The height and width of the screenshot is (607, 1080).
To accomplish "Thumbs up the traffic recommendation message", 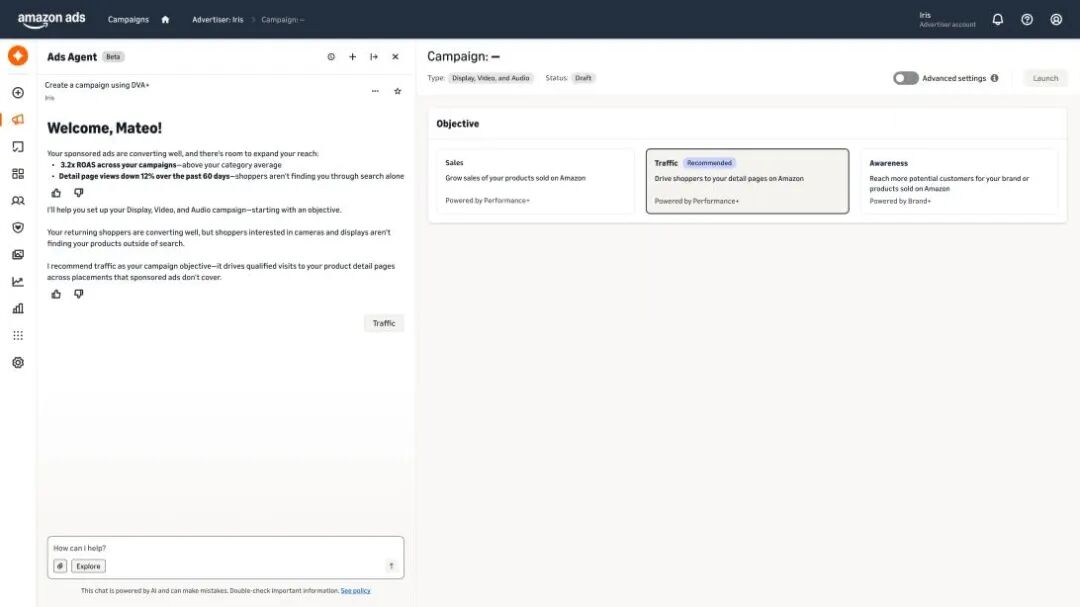I will (56, 294).
